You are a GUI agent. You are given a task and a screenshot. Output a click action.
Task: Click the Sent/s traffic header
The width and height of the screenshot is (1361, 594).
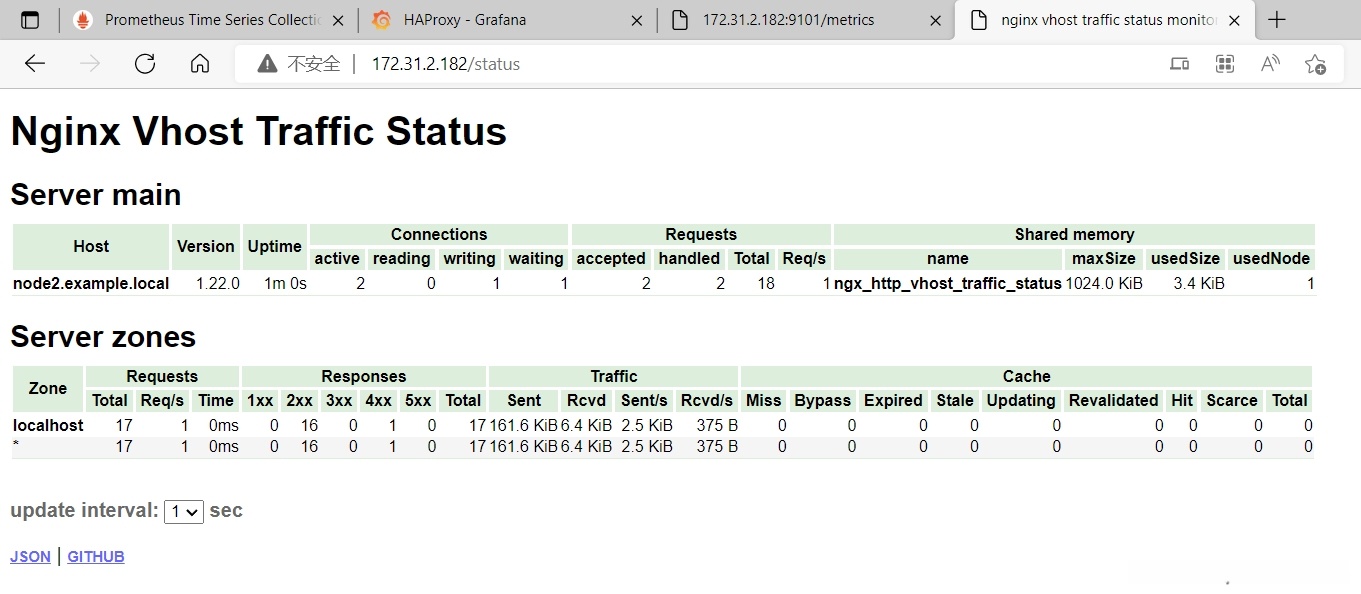pyautogui.click(x=644, y=400)
